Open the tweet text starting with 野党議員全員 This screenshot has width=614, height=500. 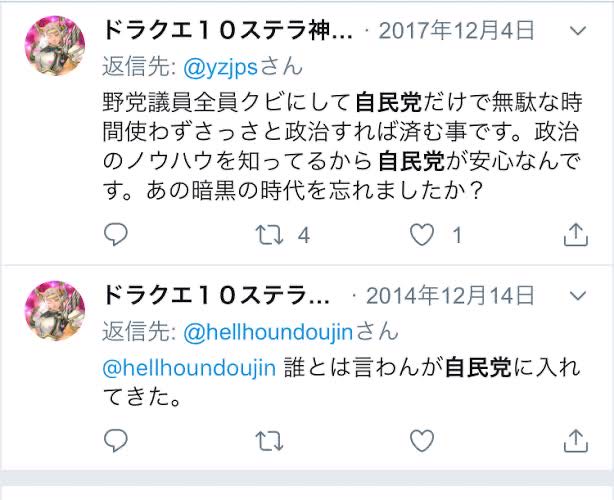tap(342, 146)
